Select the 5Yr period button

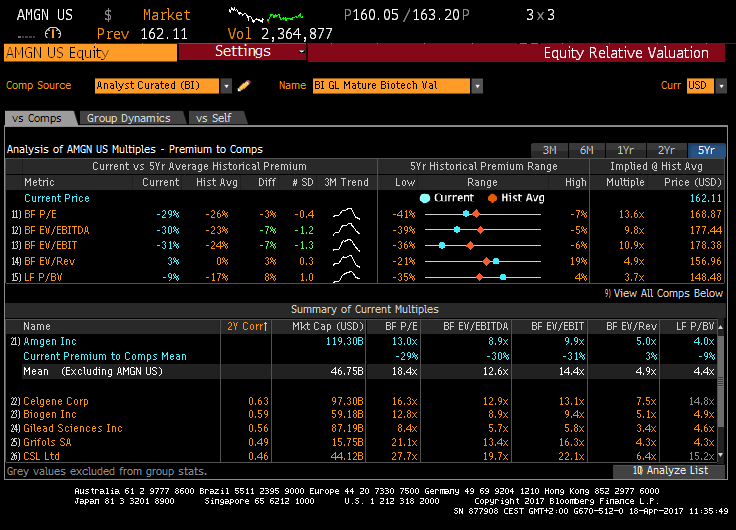706,150
